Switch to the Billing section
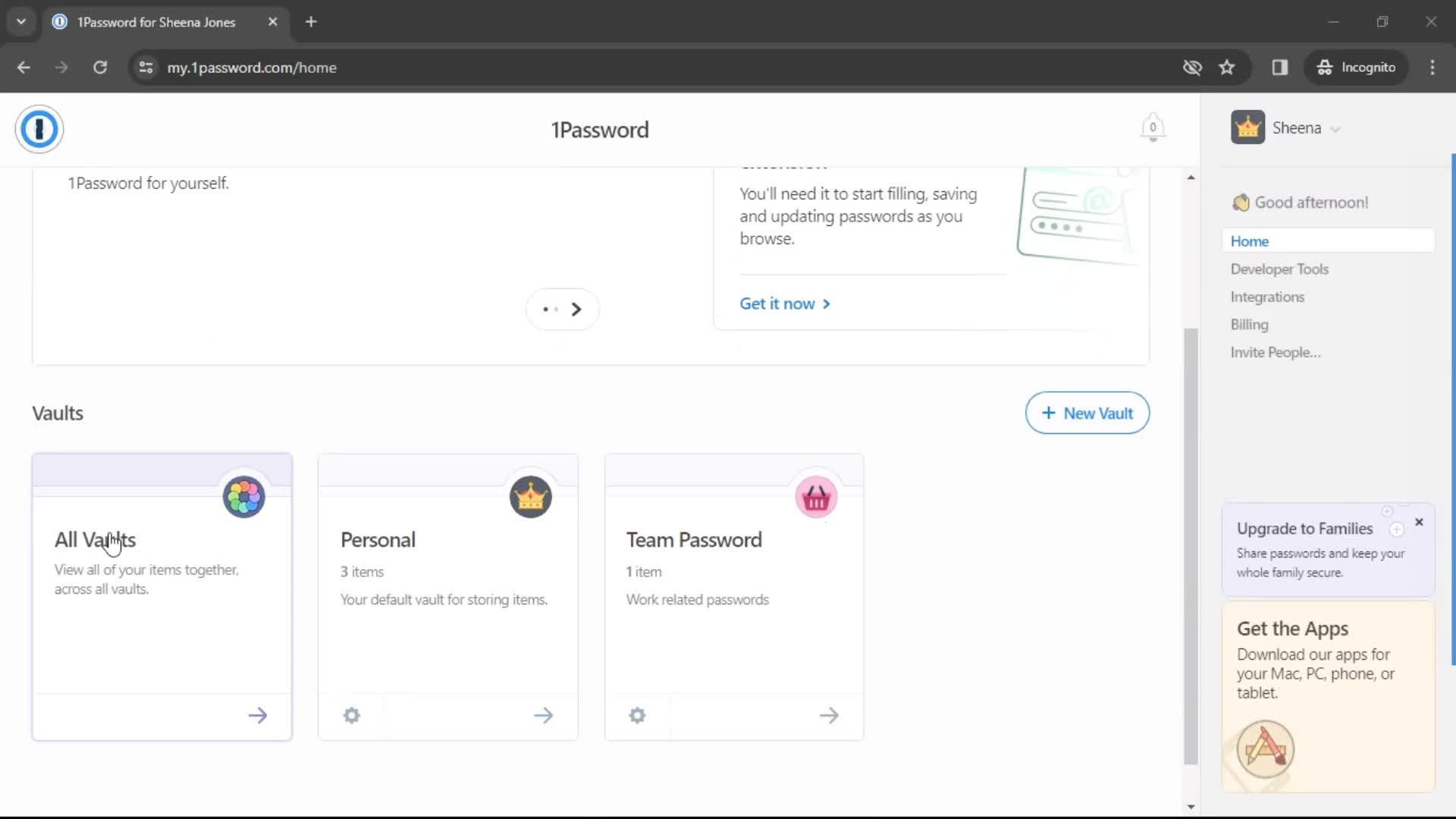 (1250, 324)
